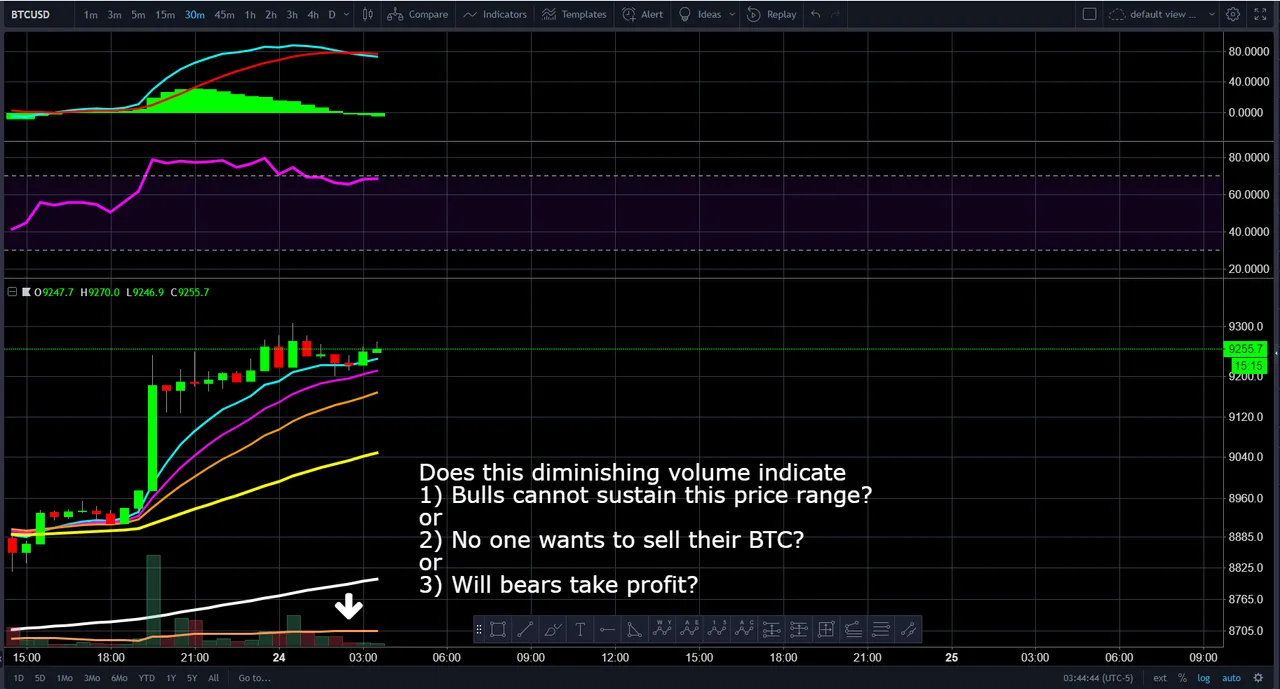
Task: Open the candlestick chart style selector
Action: click(368, 14)
